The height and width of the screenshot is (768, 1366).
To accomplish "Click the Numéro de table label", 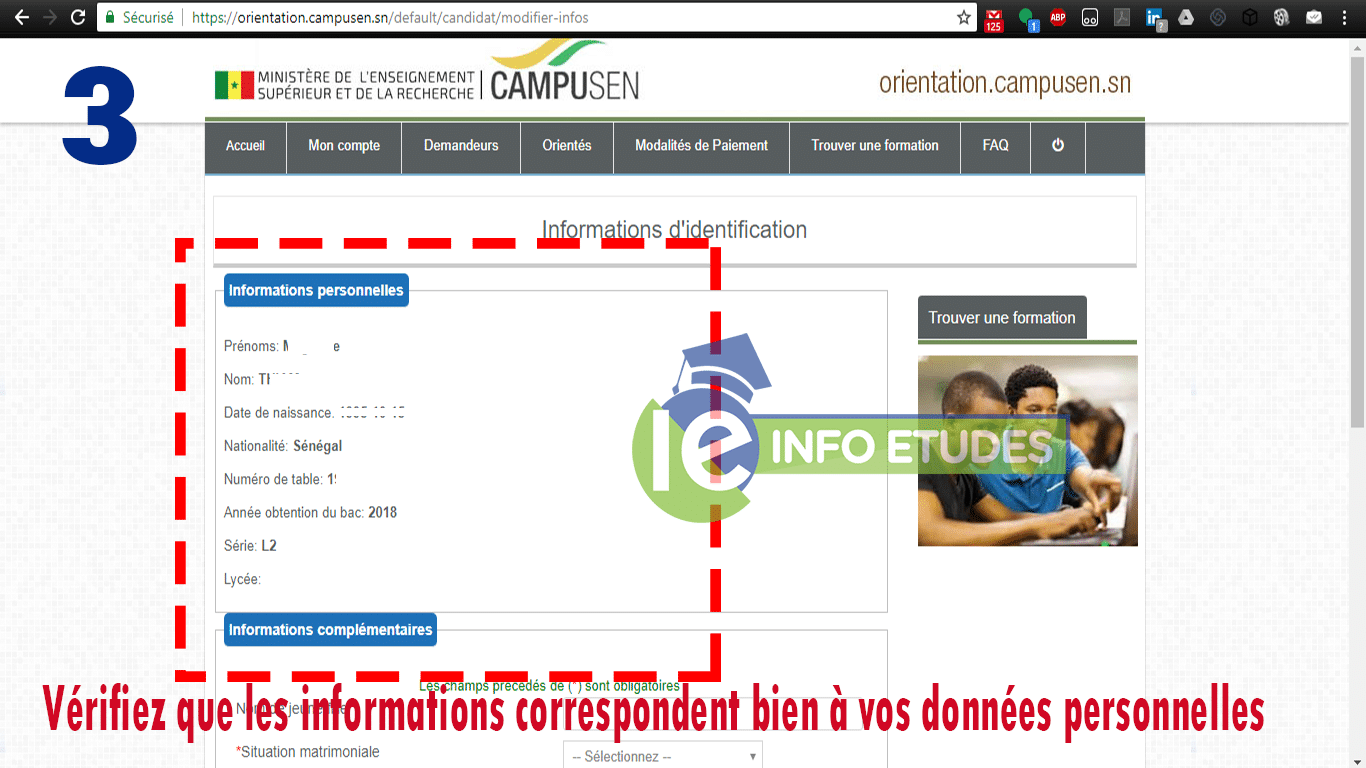I will coord(273,479).
